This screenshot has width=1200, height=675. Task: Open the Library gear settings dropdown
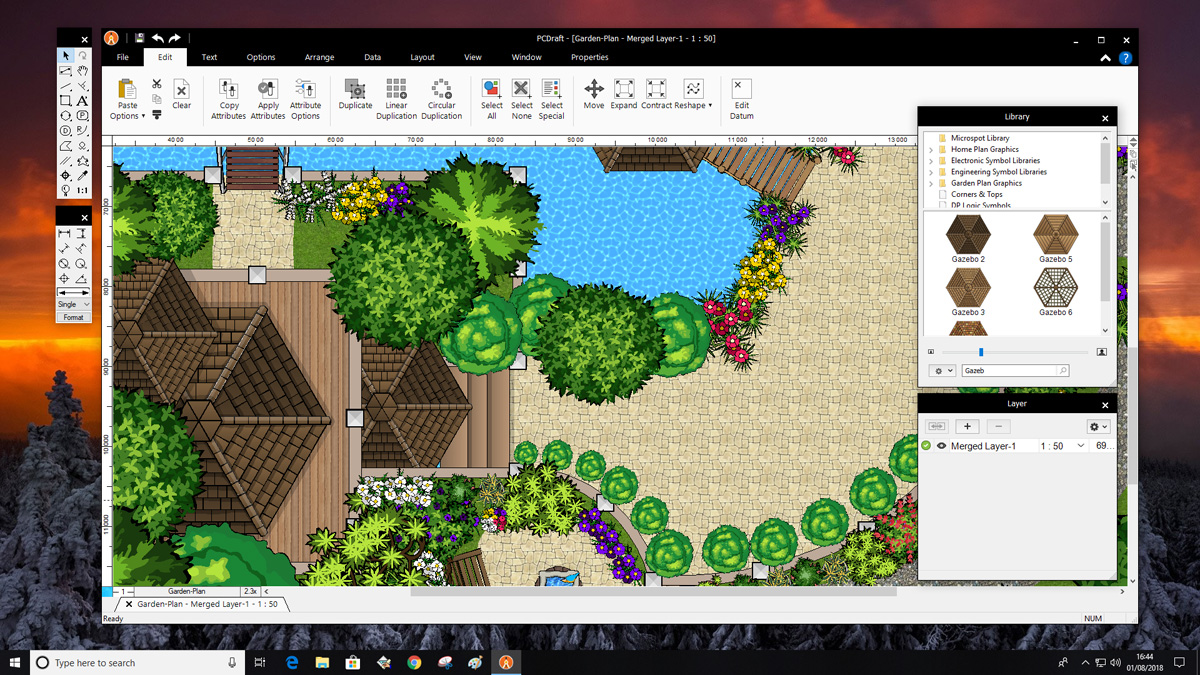pos(942,370)
